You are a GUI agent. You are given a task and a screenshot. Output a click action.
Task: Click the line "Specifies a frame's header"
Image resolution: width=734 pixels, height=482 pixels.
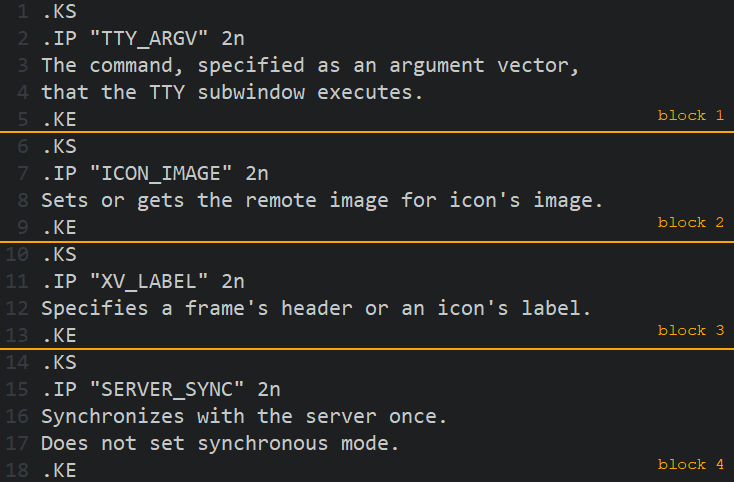point(316,308)
